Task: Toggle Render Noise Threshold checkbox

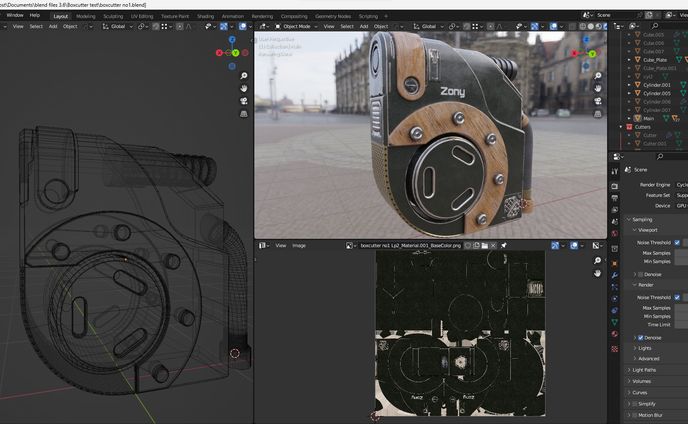Action: 677,297
